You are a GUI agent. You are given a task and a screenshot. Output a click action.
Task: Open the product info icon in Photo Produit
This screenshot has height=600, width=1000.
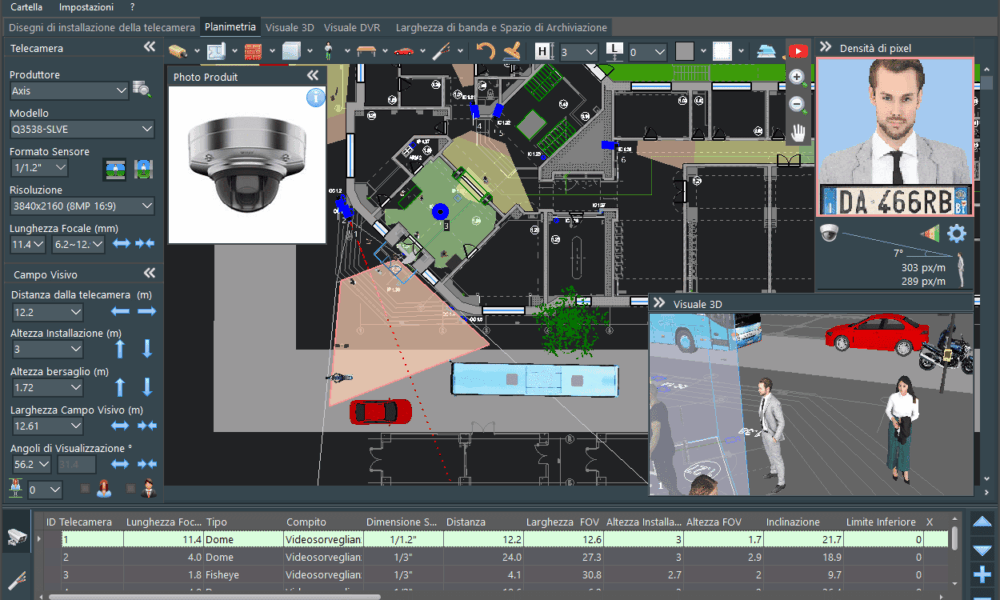tap(316, 98)
